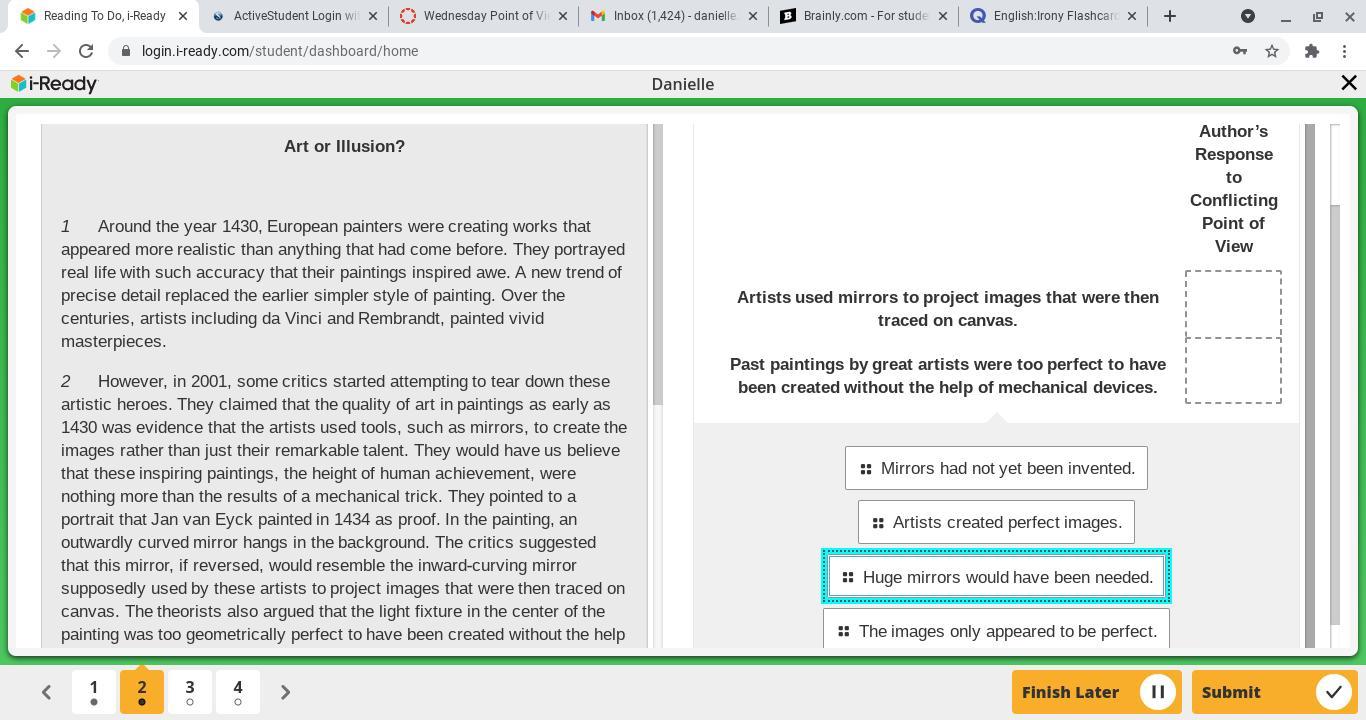Switch to the Wednesday Point of View tab
This screenshot has height=720, width=1366.
[x=485, y=16]
